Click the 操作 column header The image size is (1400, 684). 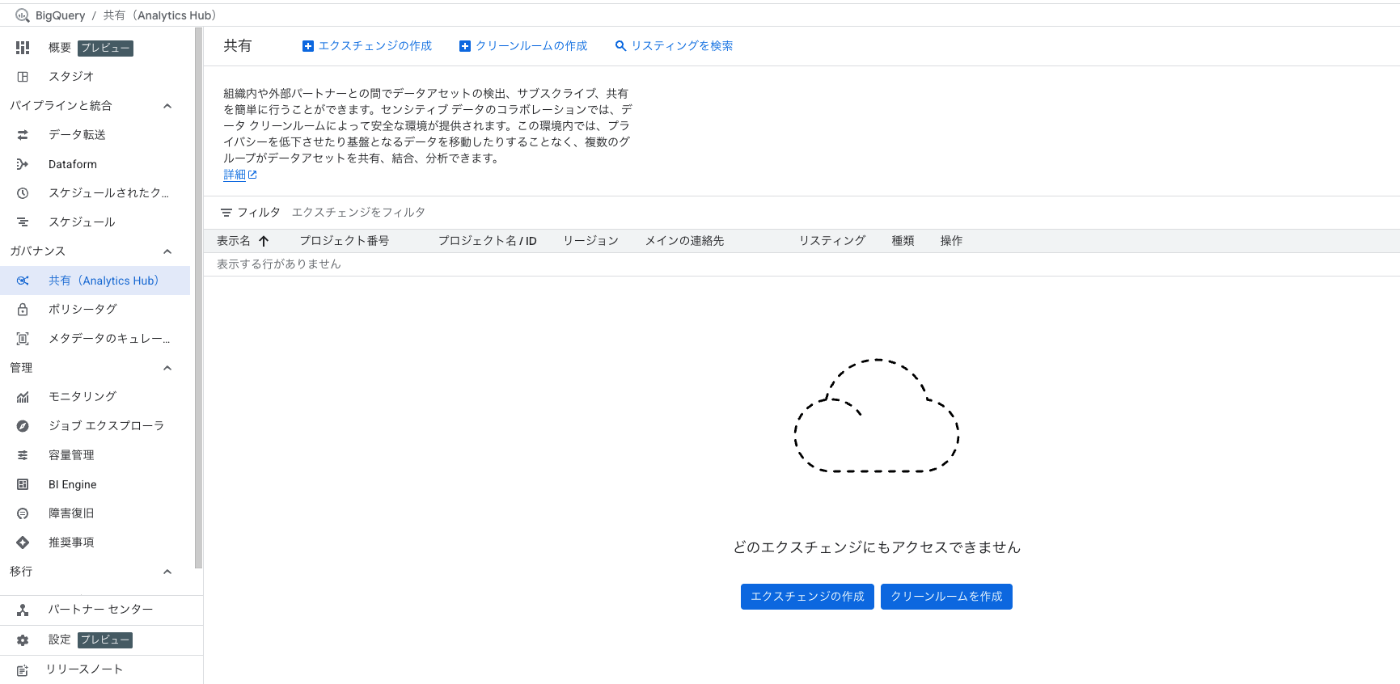(x=951, y=241)
